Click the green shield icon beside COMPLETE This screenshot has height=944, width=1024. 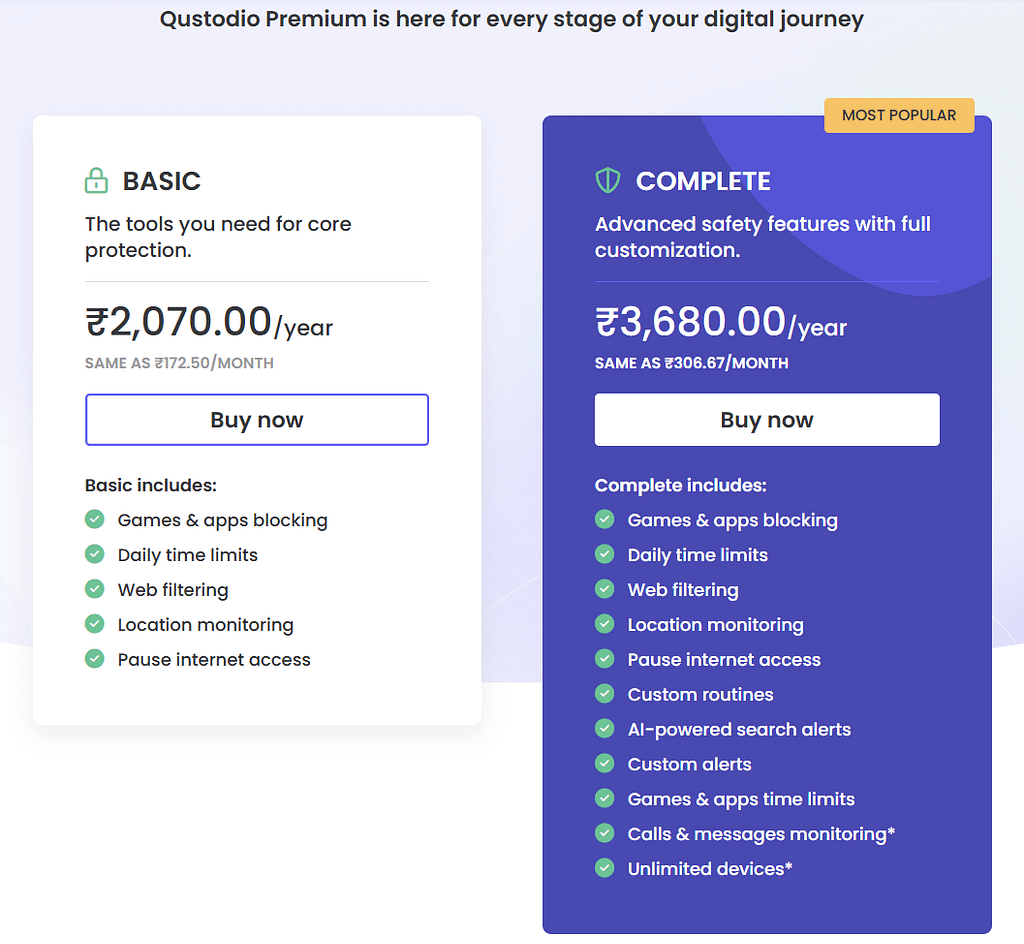(x=607, y=180)
